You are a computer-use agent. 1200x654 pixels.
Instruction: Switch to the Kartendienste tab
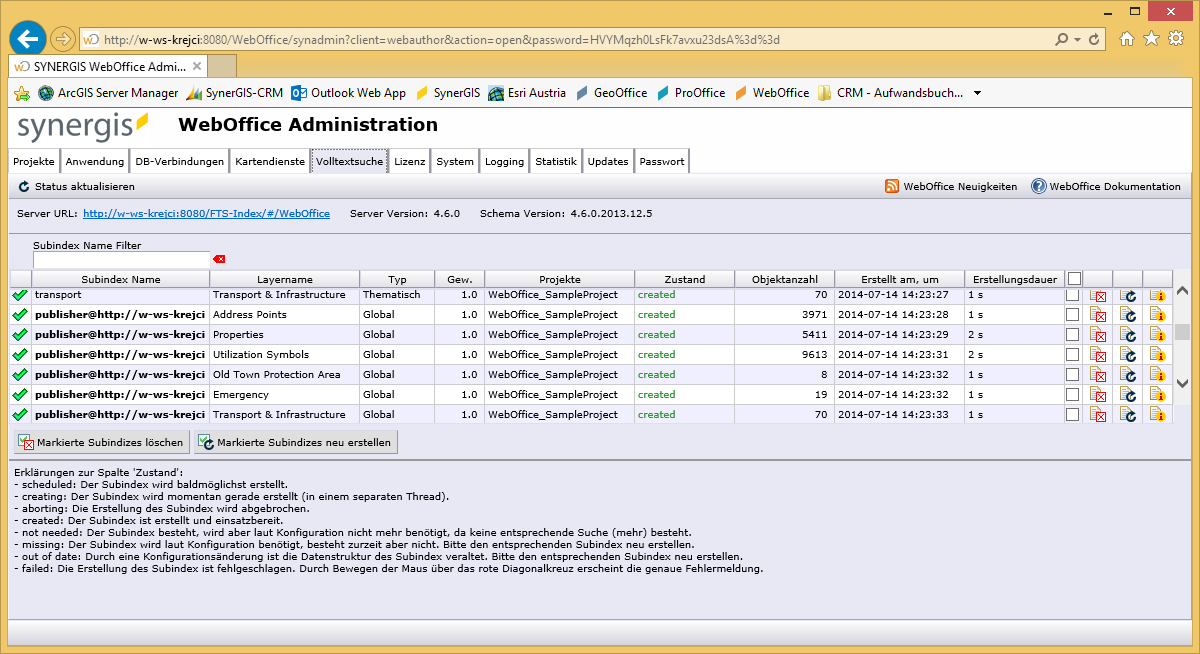pyautogui.click(x=271, y=160)
